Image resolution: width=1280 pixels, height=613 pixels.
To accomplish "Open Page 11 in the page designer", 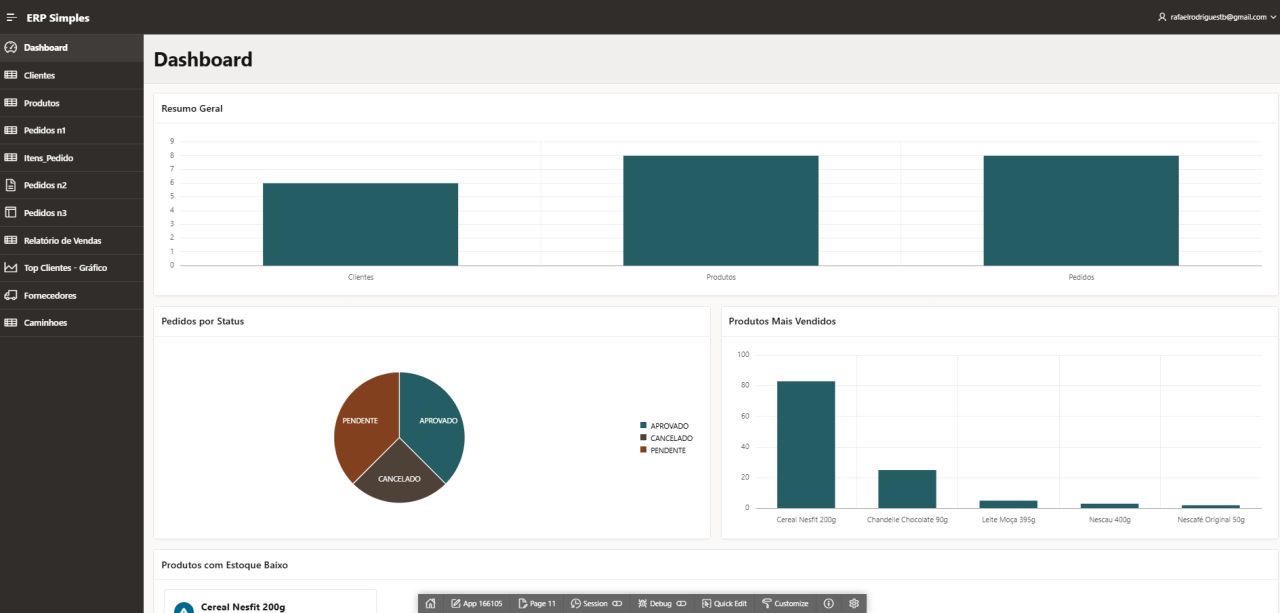I will coord(537,604).
